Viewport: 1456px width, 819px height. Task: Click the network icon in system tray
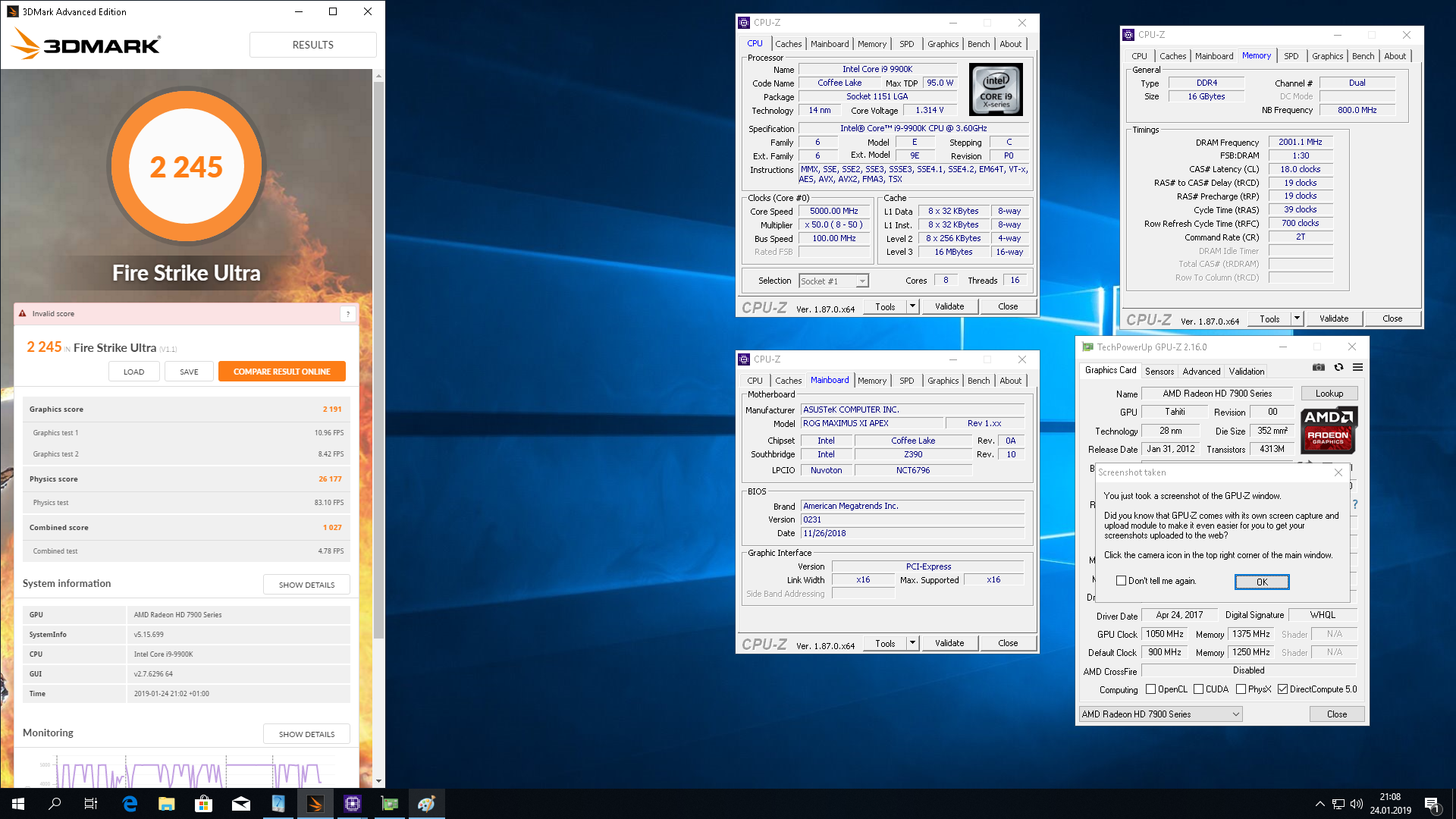(x=1338, y=804)
